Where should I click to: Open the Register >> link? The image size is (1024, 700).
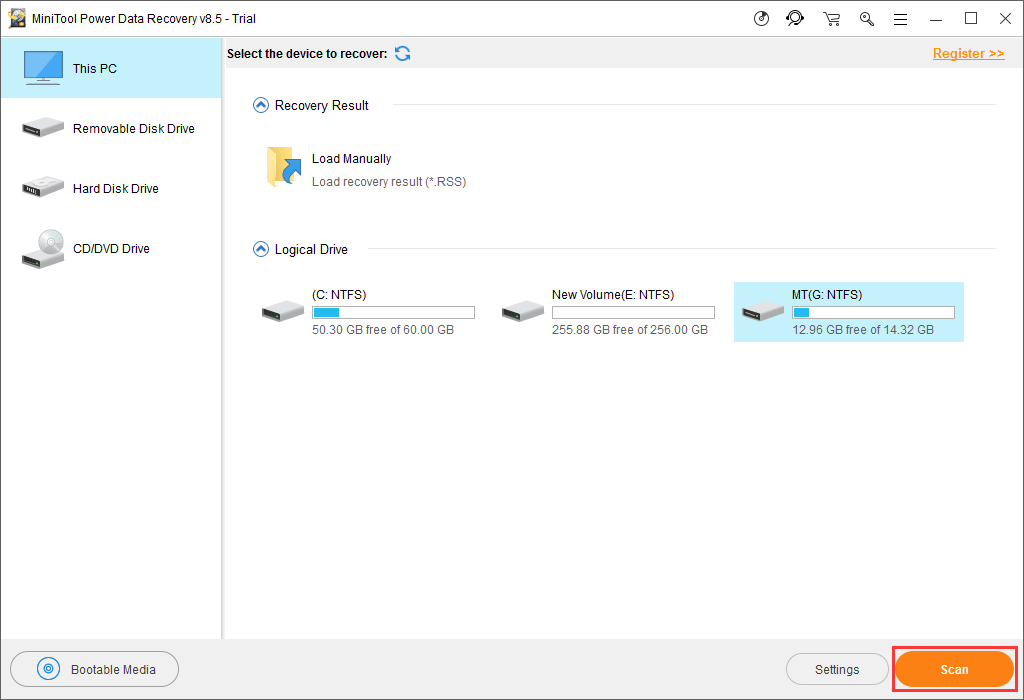968,54
